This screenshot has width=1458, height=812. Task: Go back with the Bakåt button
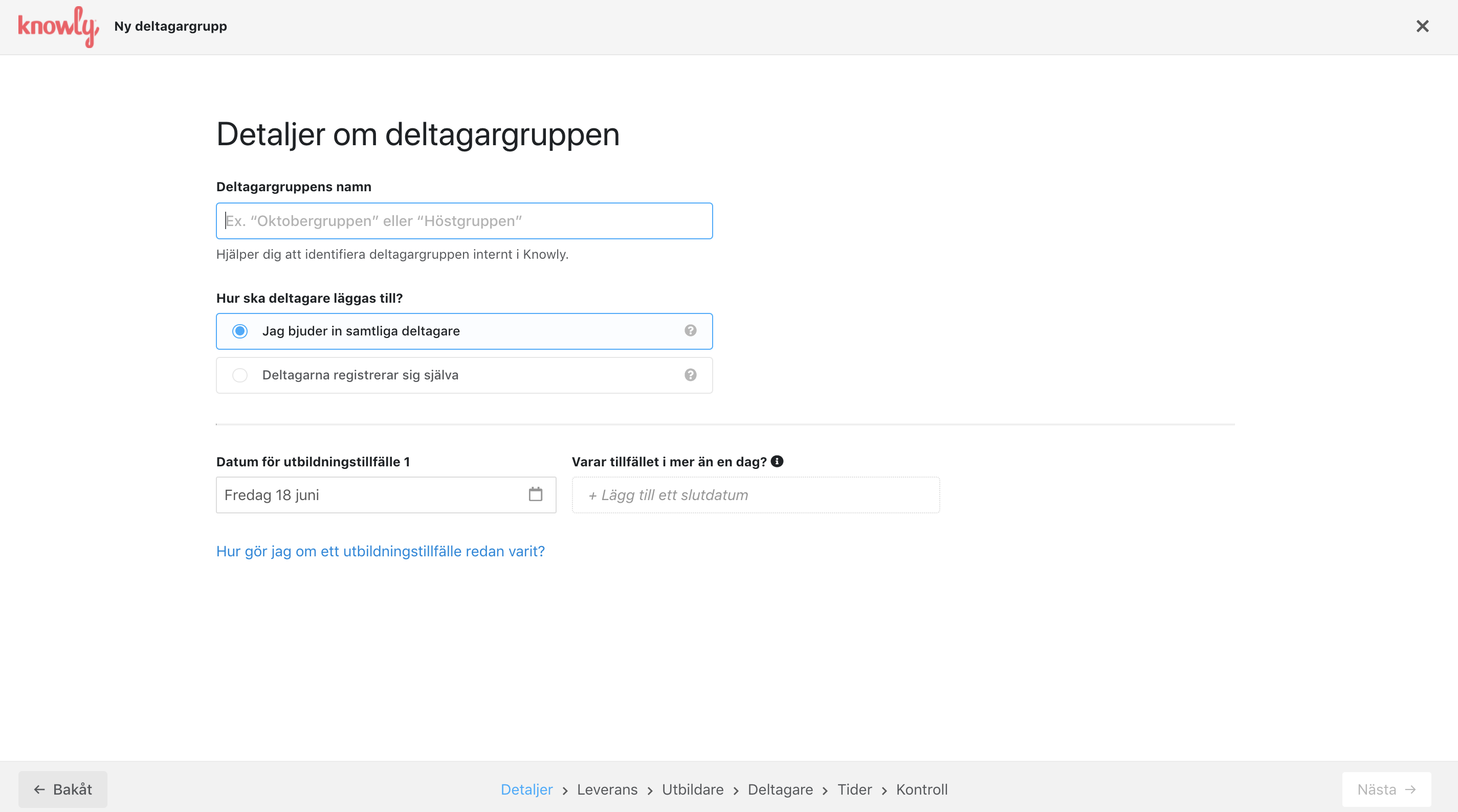63,790
